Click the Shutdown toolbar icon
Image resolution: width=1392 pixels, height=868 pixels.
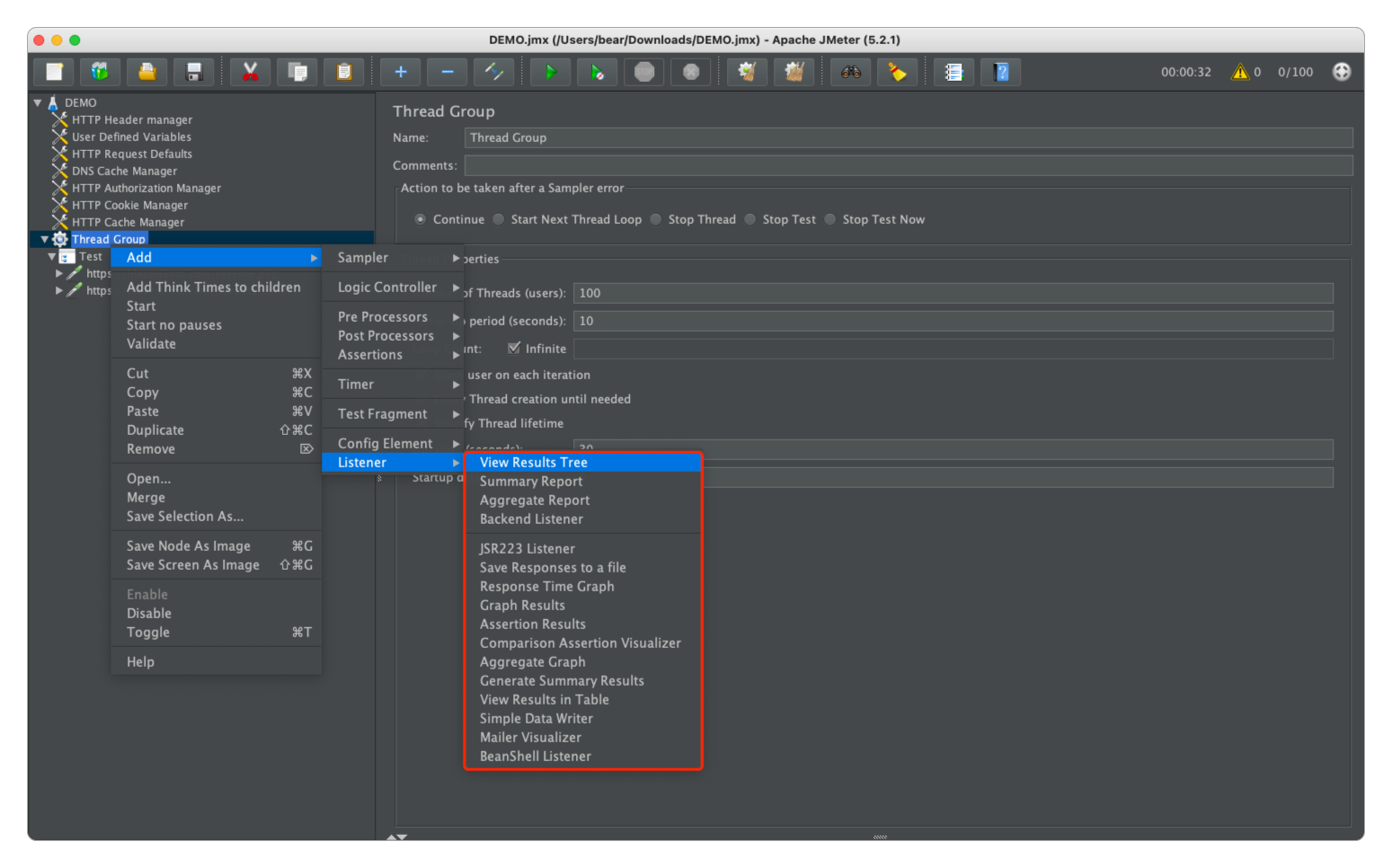690,72
